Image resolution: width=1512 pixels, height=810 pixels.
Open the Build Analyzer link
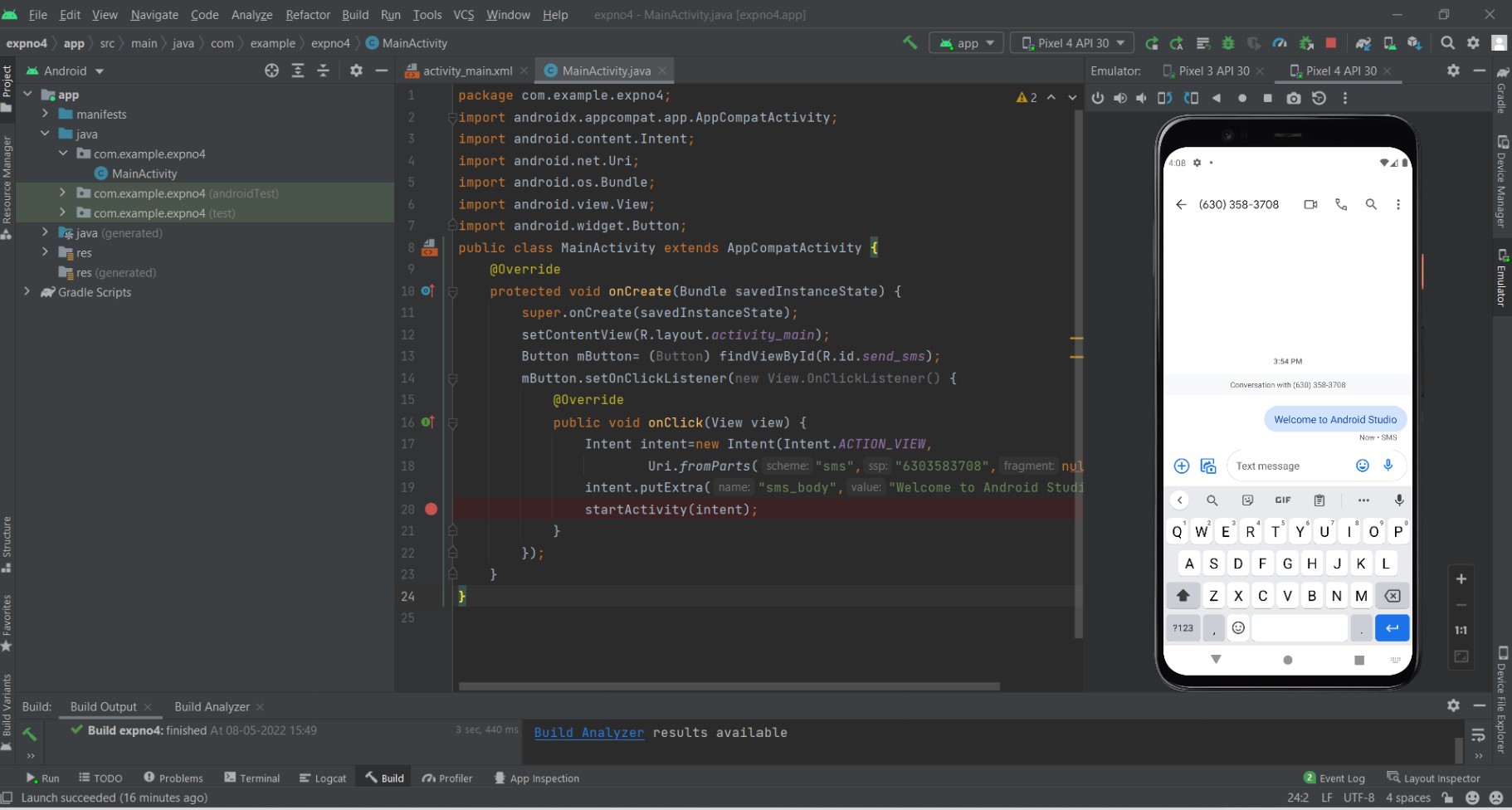588,732
